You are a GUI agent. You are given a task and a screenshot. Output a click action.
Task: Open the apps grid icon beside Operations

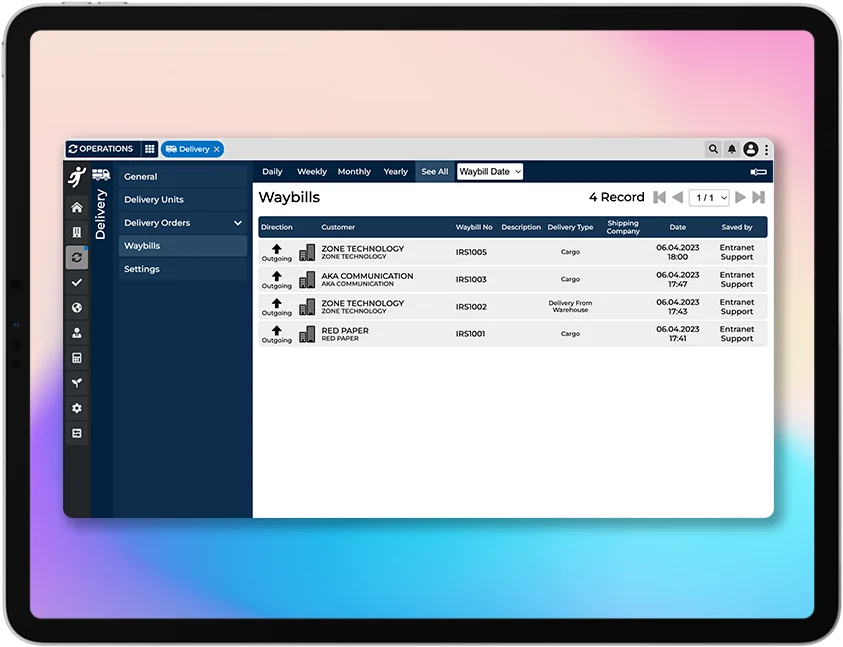[x=150, y=149]
